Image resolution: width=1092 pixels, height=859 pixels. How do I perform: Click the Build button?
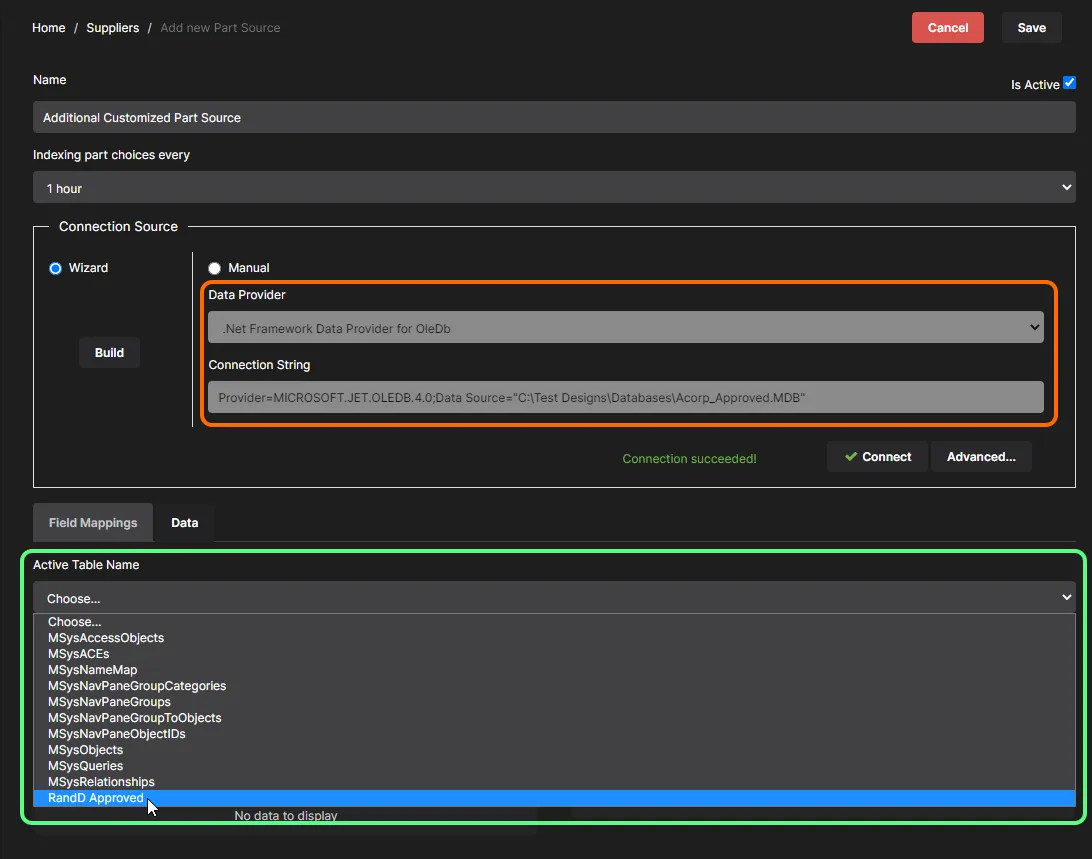pos(109,353)
